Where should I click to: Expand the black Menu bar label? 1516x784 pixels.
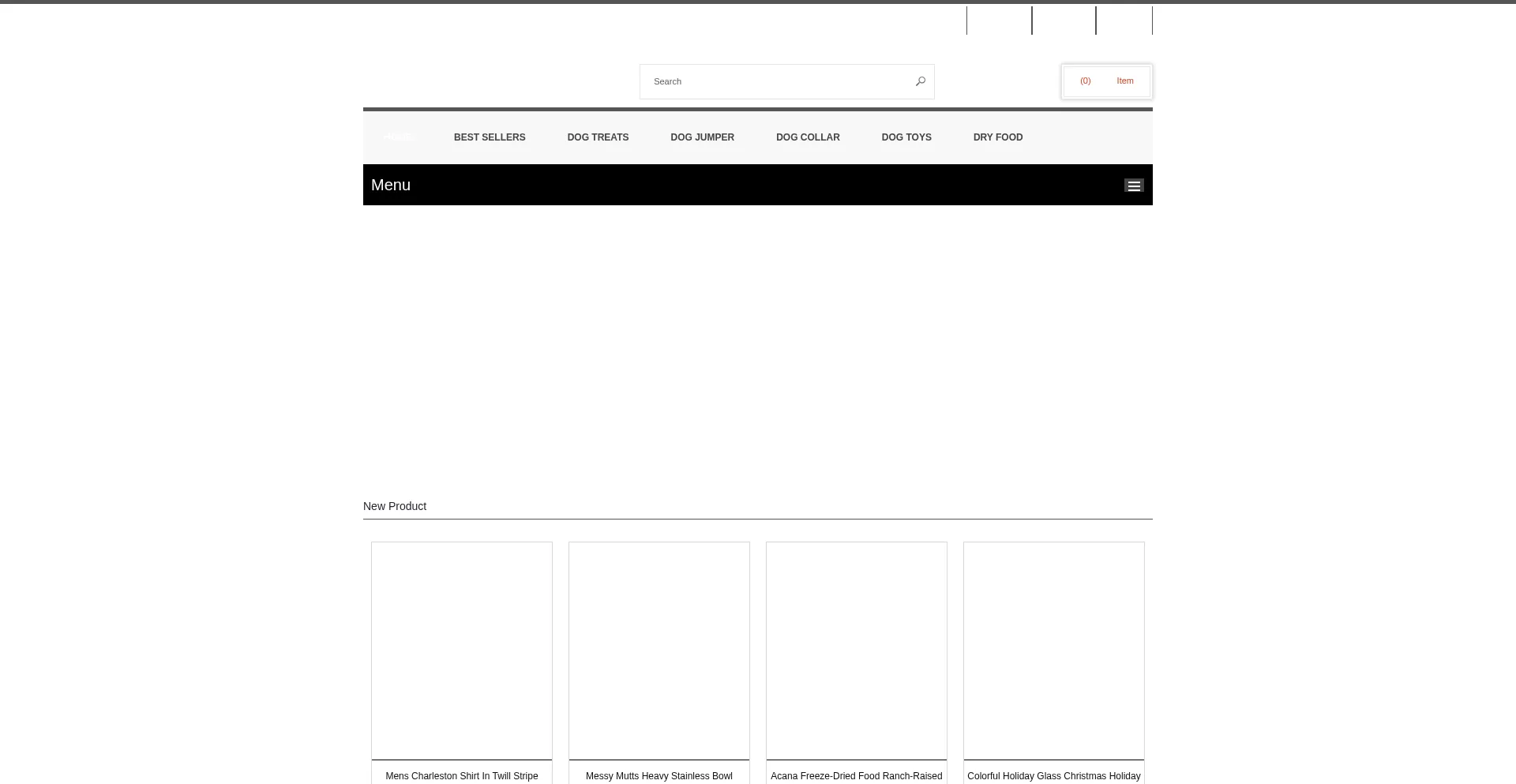pos(391,185)
